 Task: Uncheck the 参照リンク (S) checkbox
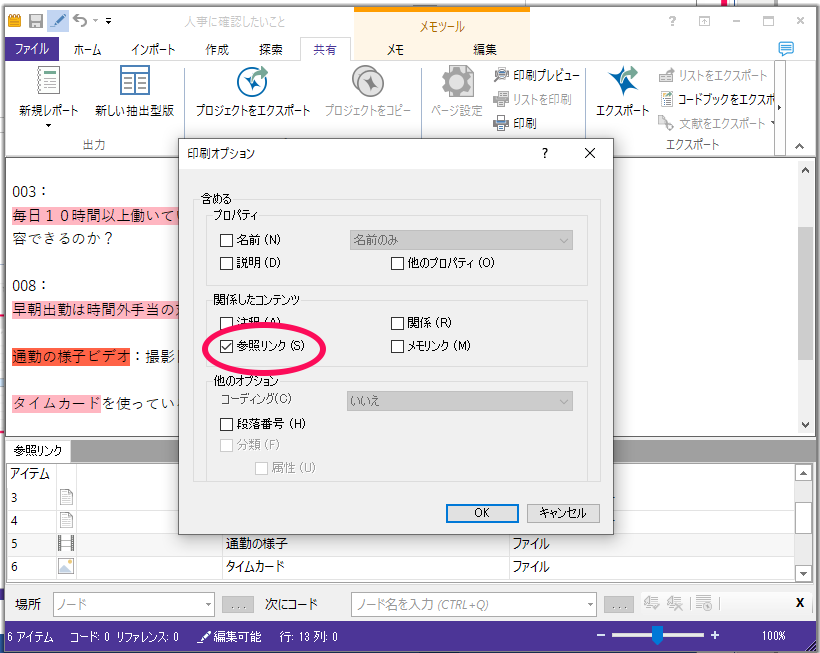pyautogui.click(x=226, y=346)
